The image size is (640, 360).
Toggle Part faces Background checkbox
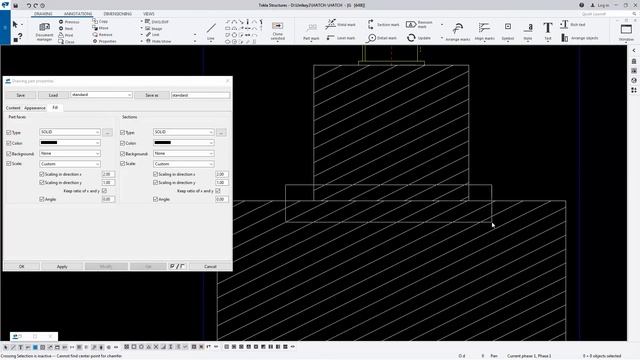pos(9,154)
